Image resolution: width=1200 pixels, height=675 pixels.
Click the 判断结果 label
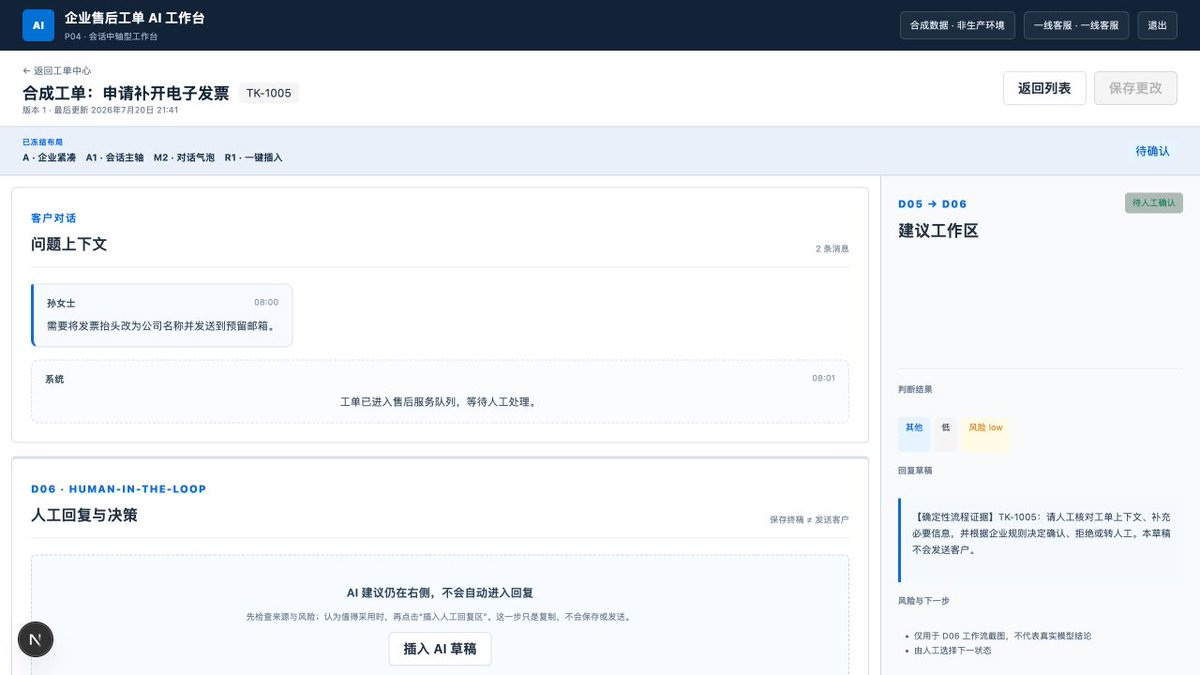[915, 389]
